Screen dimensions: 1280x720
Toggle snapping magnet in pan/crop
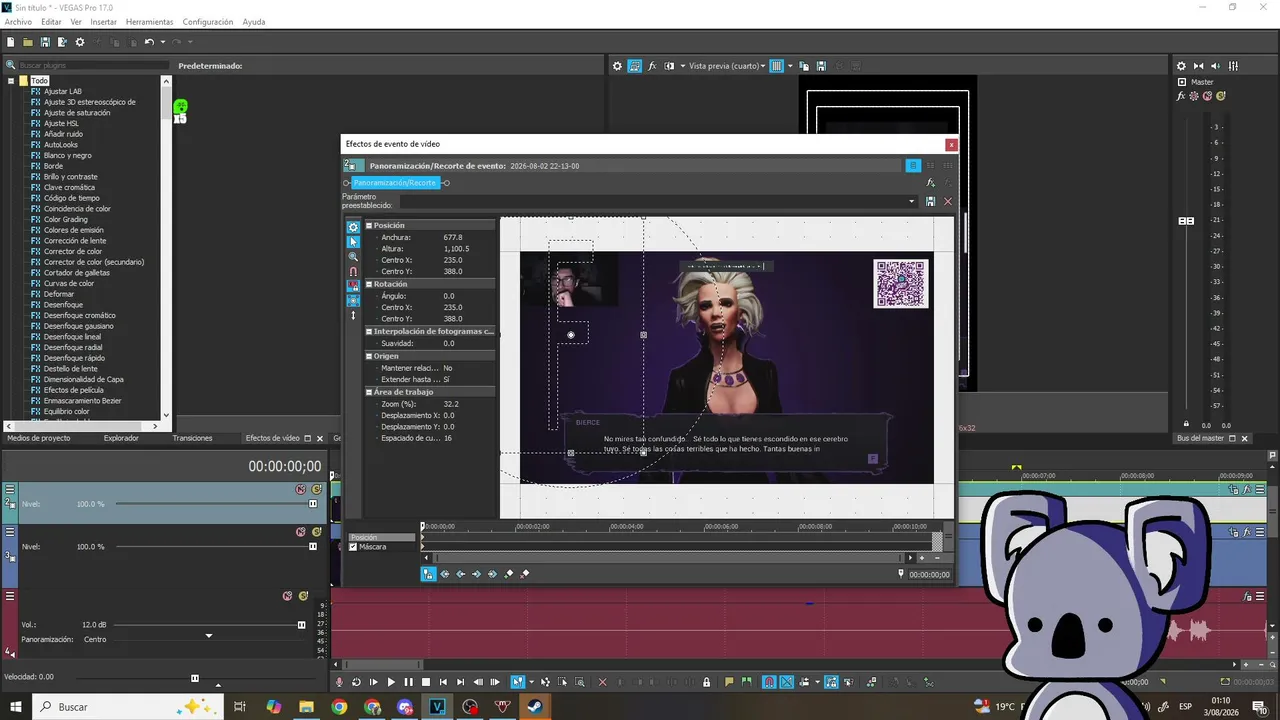point(353,271)
